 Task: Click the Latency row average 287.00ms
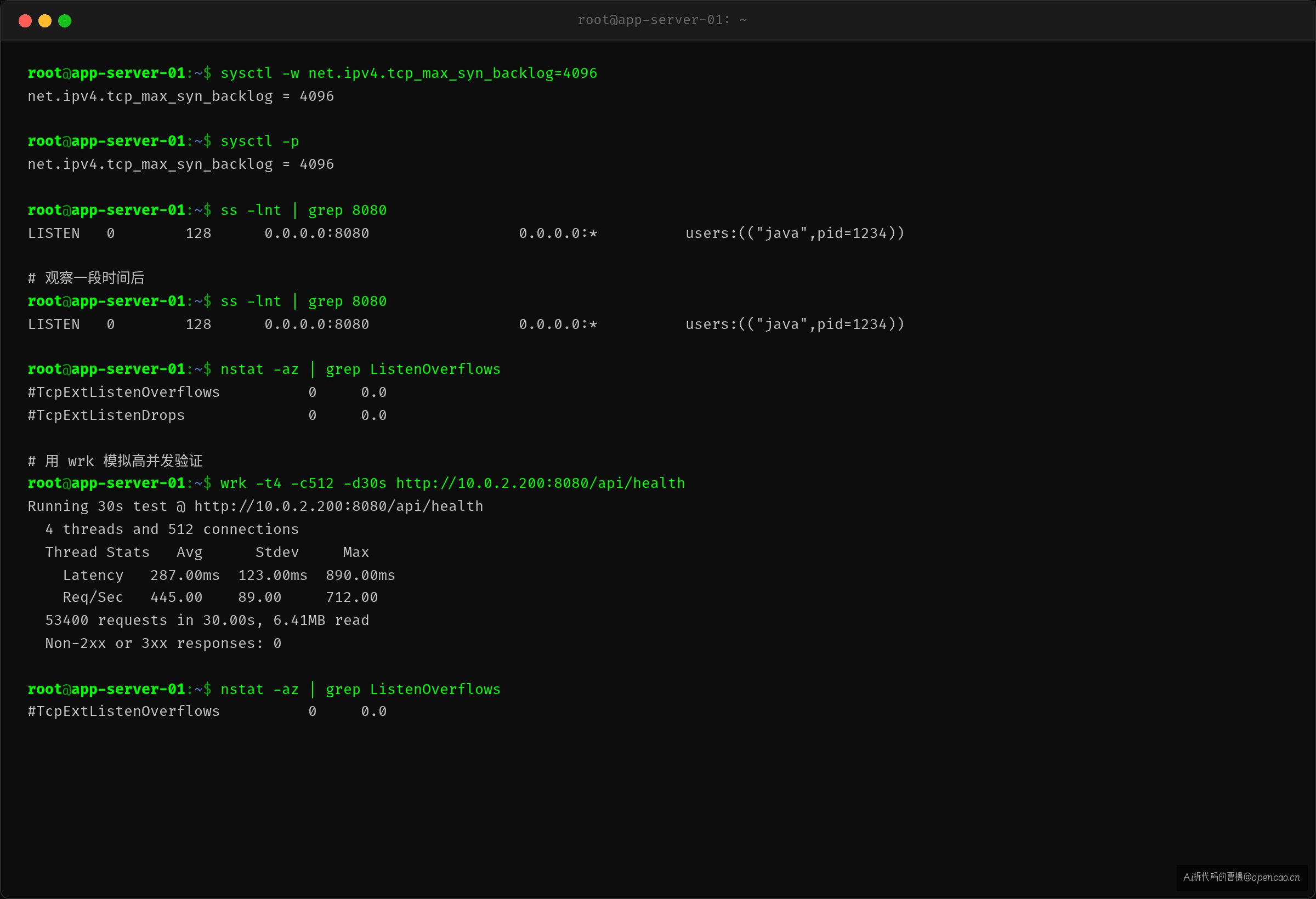[x=185, y=575]
